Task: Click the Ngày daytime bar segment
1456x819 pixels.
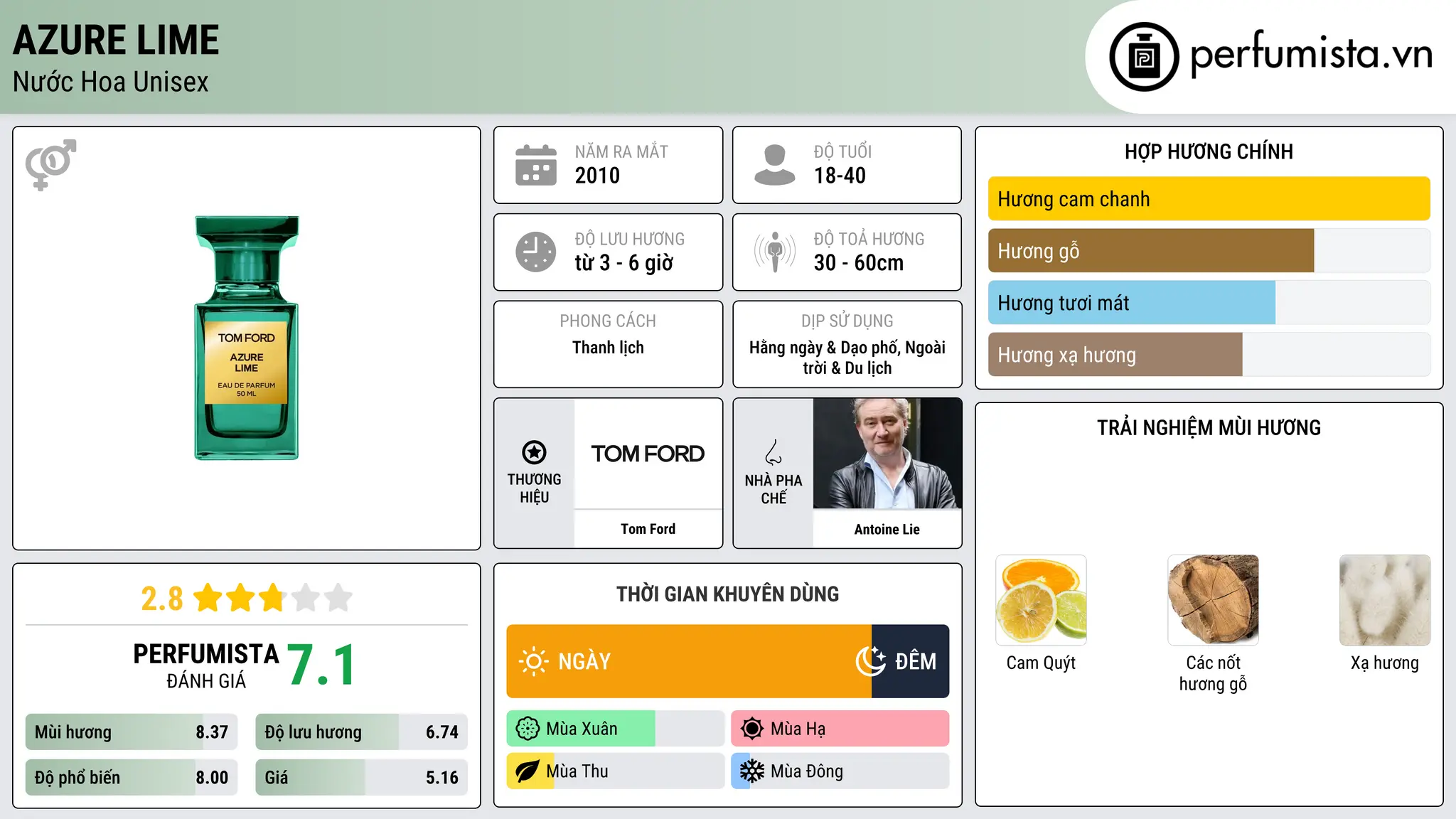Action: point(689,661)
